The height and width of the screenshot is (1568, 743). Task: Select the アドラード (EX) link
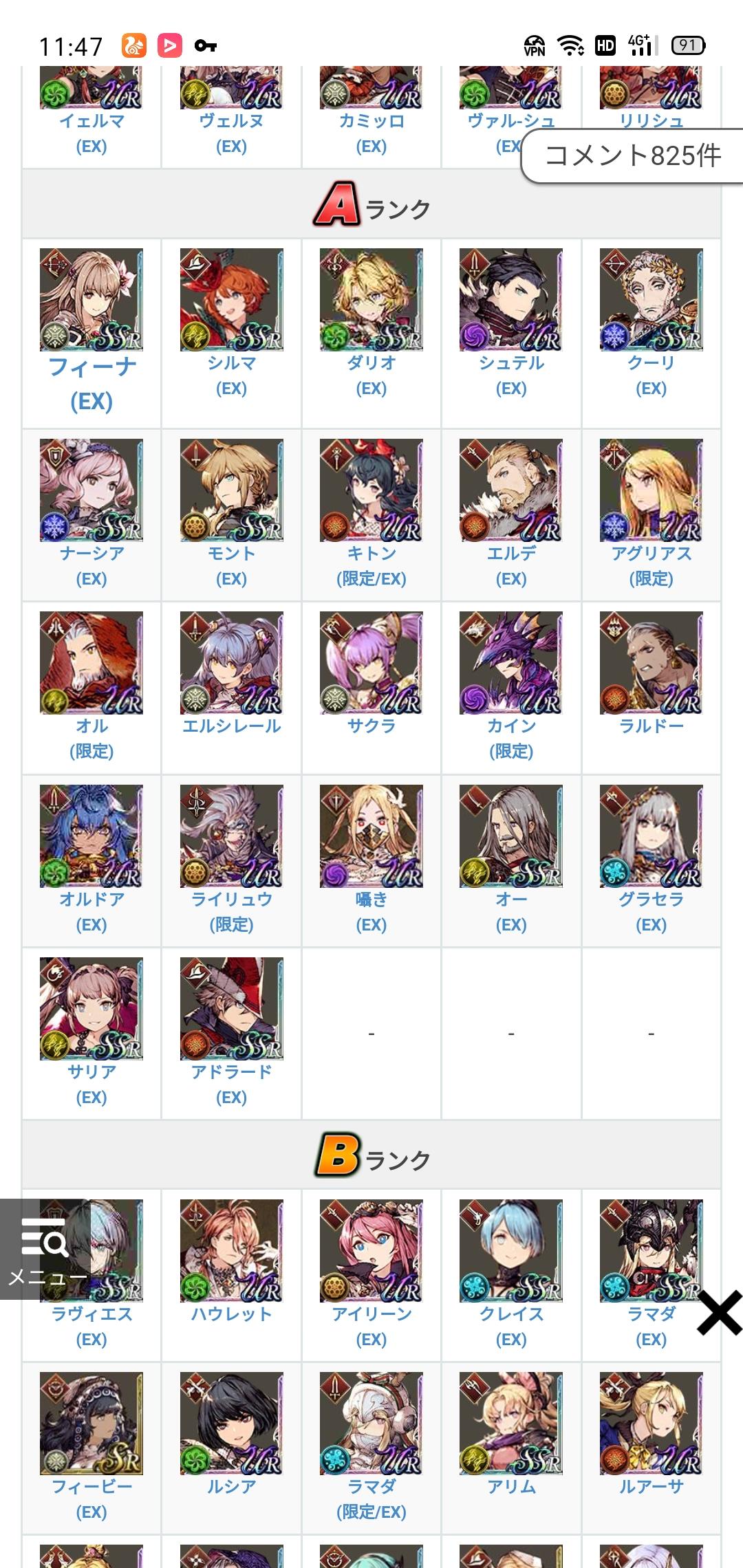click(232, 1085)
